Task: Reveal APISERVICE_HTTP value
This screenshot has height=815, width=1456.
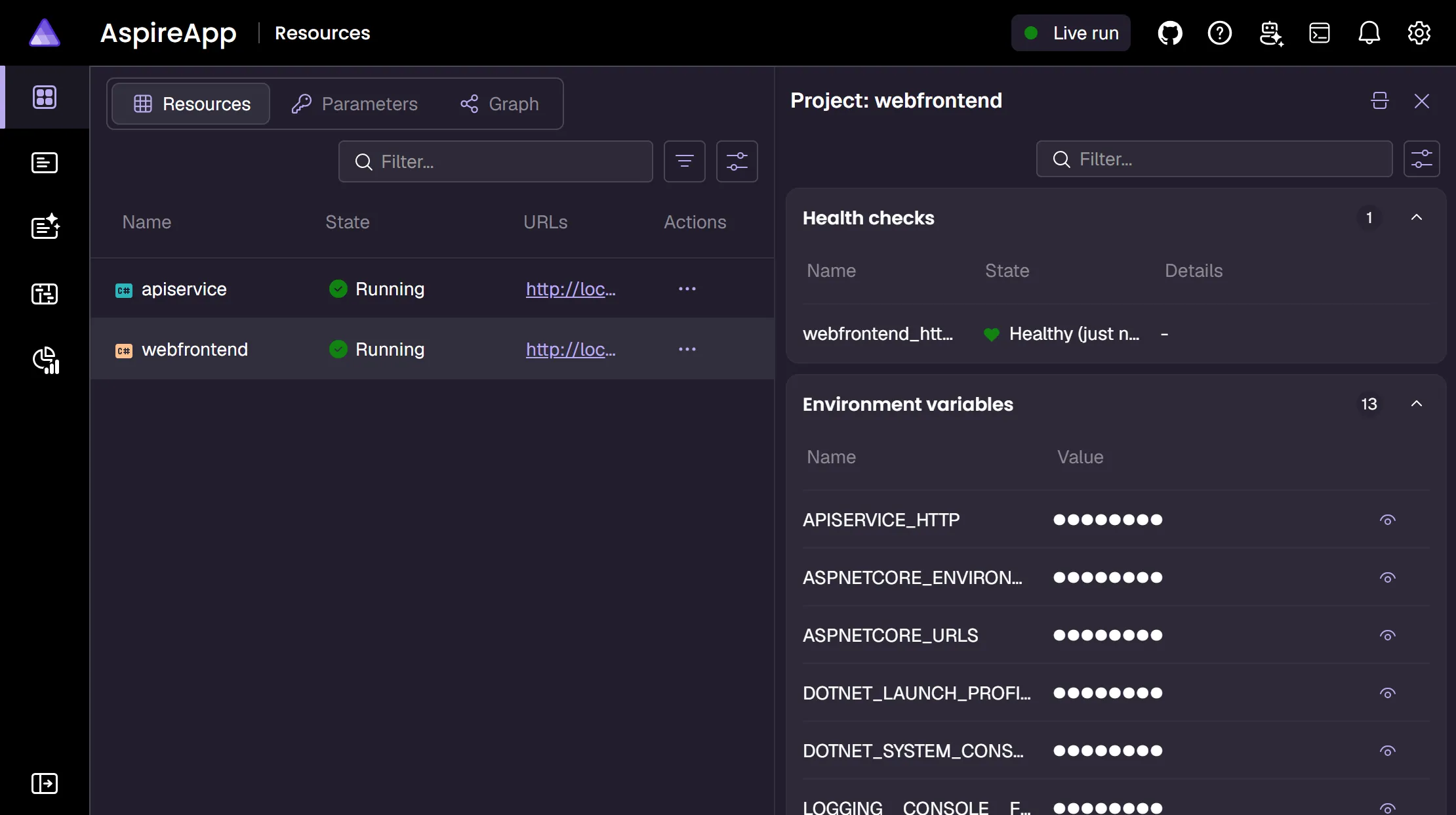Action: [1387, 520]
